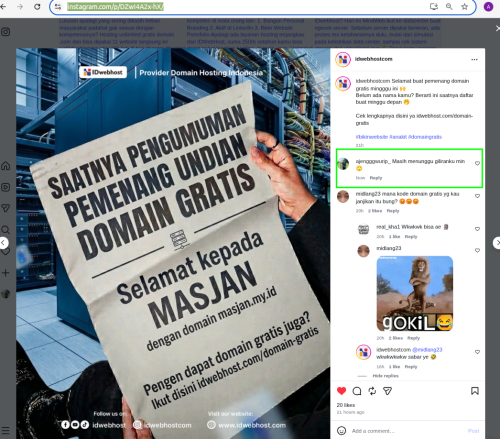This screenshot has height=439, width=500.
Task: Click the repost arrows icon
Action: 372,391
